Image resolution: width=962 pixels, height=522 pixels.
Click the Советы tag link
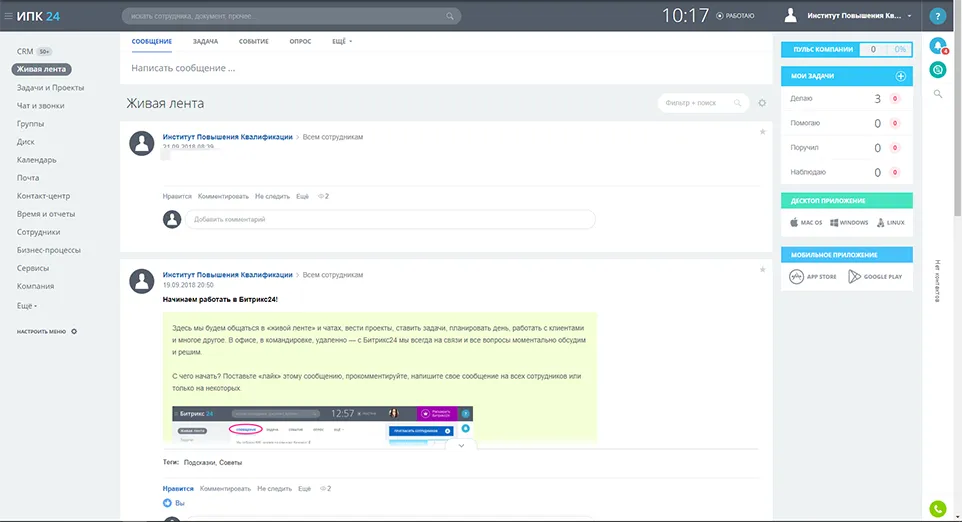point(231,463)
